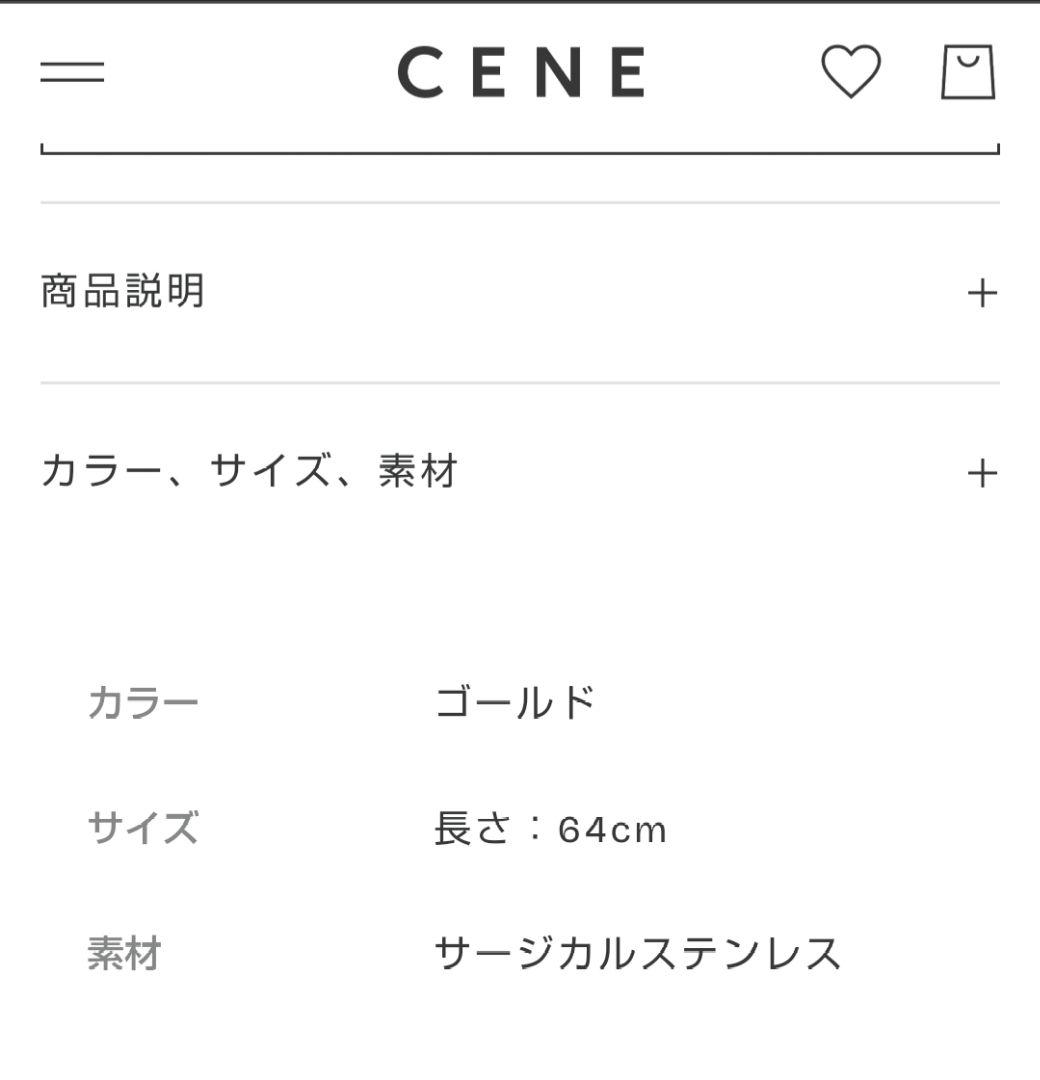1040x1080 pixels.
Task: Click the divider line above 商品説明
Action: (x=520, y=202)
